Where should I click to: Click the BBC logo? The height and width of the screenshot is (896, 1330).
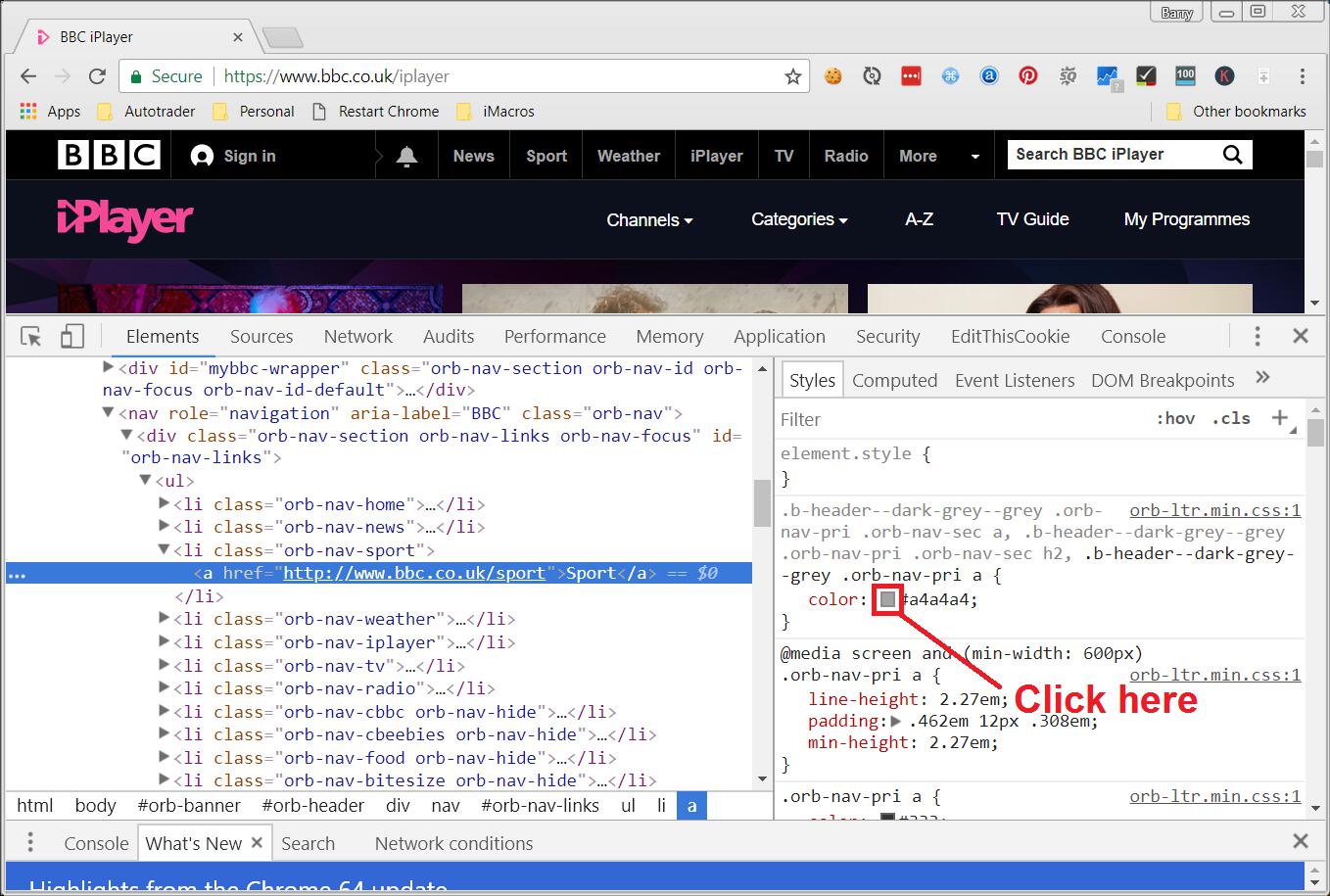point(109,155)
